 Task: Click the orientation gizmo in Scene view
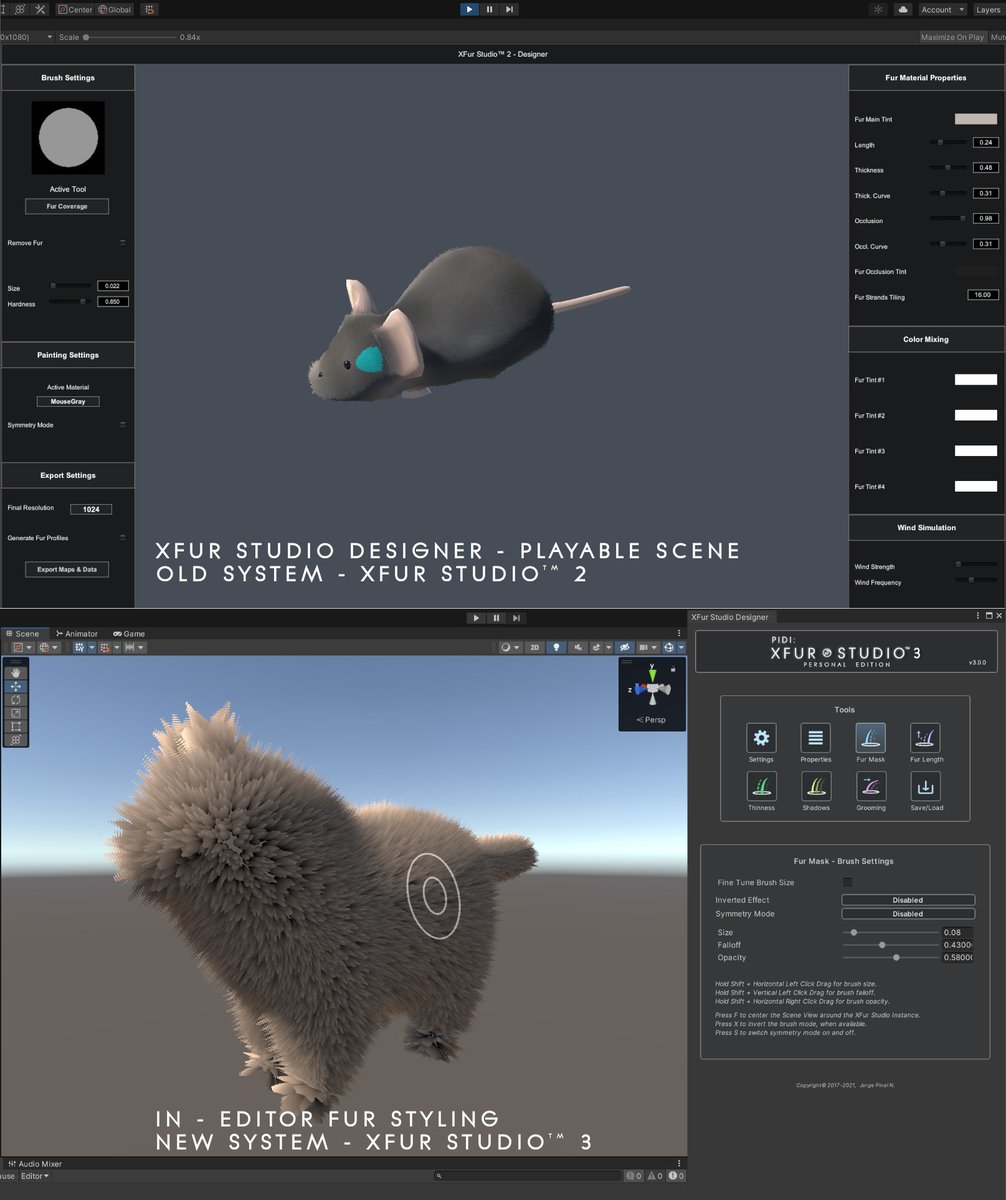652,687
